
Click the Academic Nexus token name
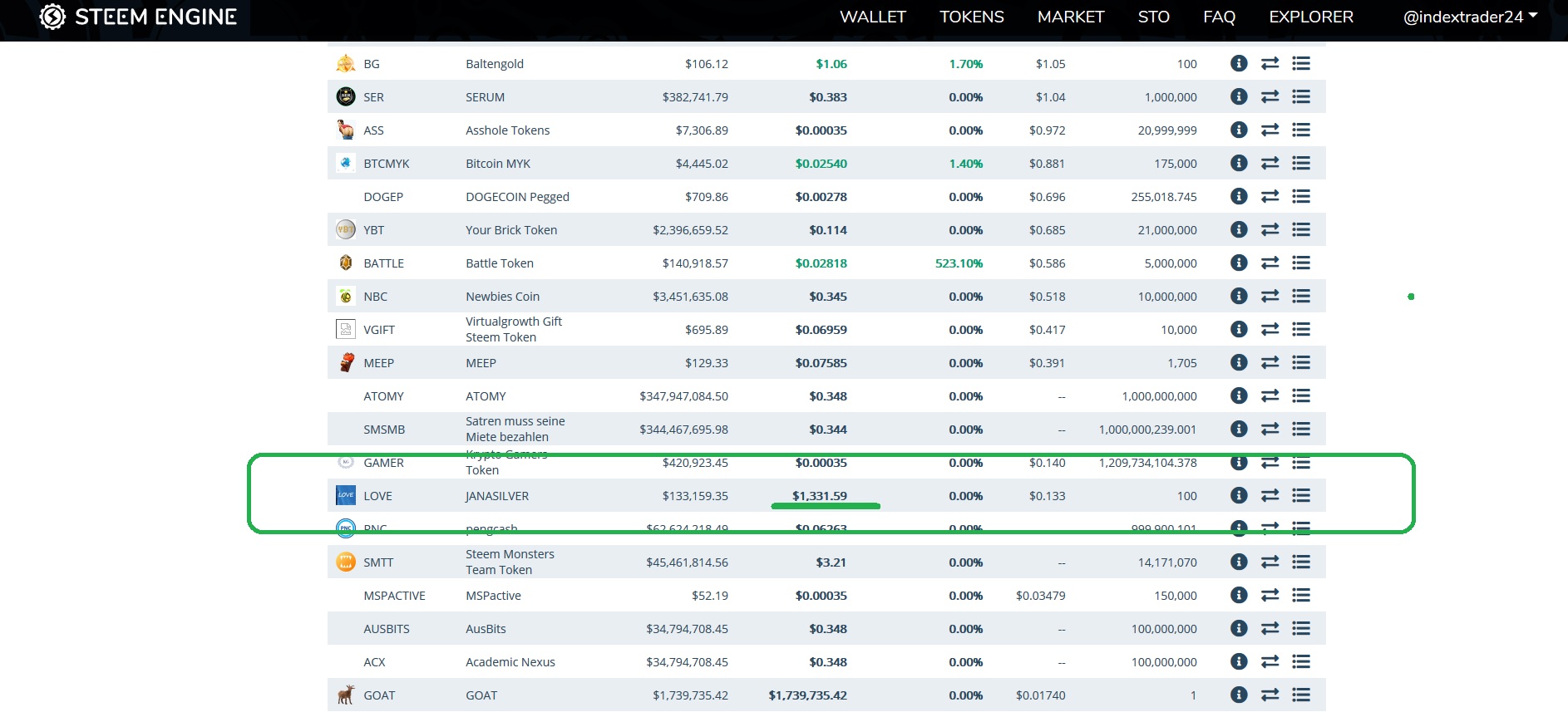pos(510,662)
